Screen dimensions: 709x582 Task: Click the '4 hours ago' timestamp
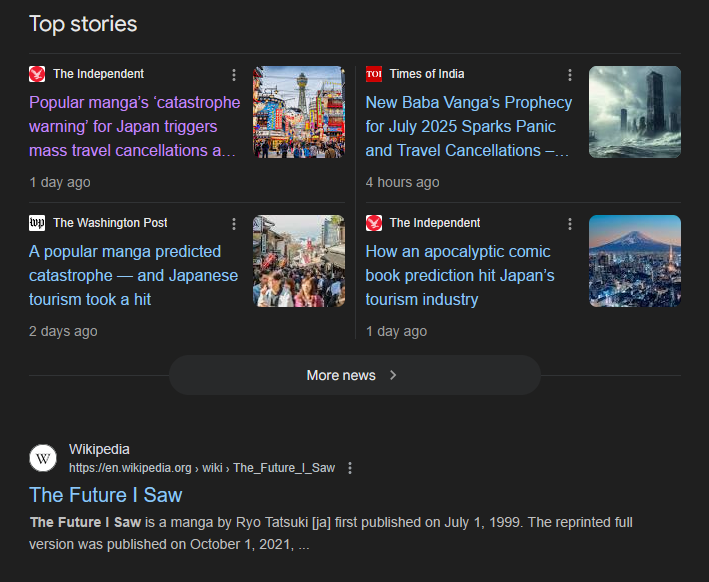(x=402, y=182)
